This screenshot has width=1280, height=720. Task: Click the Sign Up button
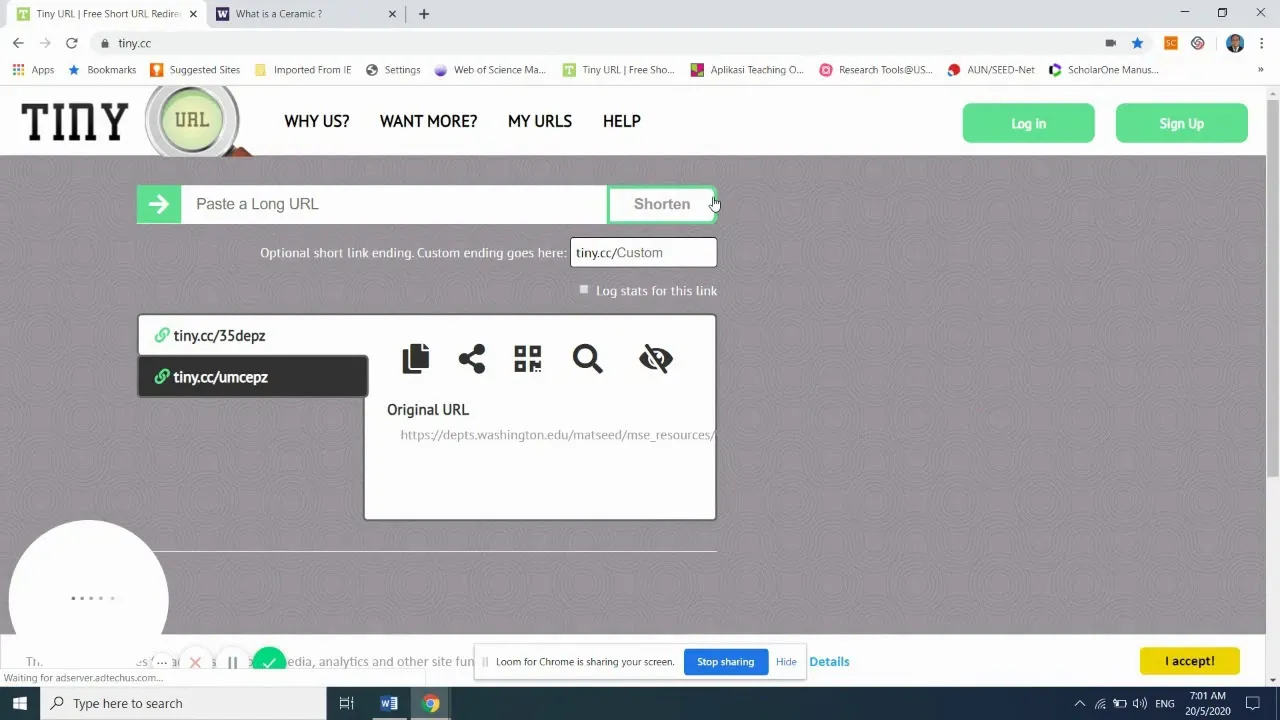click(x=1181, y=124)
